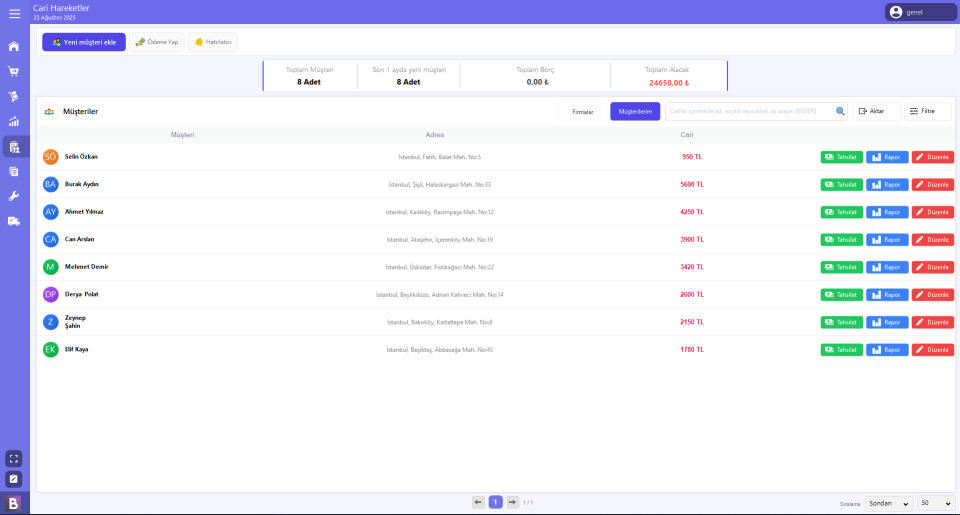This screenshot has height=515, width=960.
Task: Open the 'genel' user account menu
Action: click(x=920, y=12)
